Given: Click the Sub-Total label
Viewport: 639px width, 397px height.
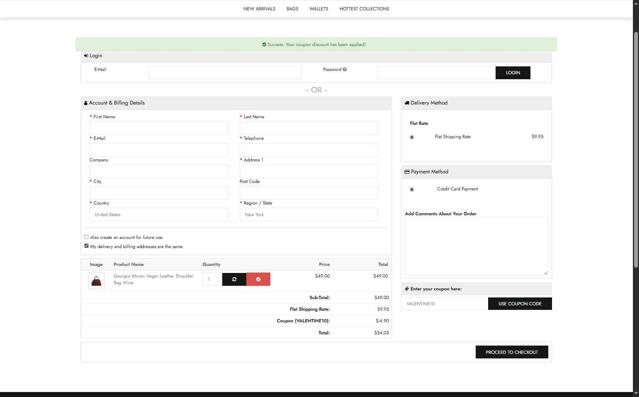Looking at the screenshot, I should click(320, 298).
